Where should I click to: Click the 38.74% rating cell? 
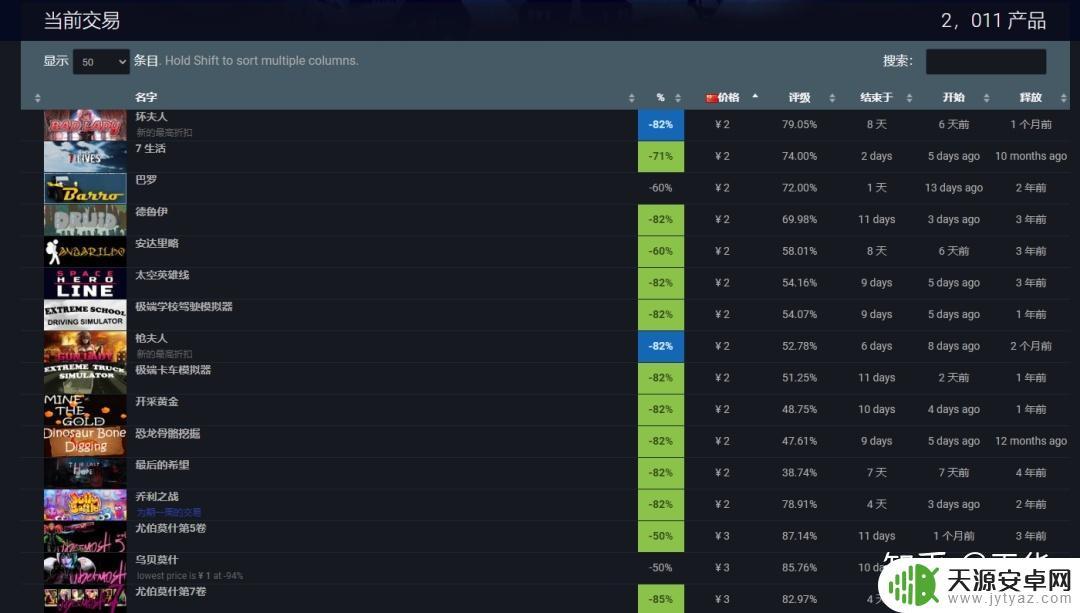pyautogui.click(x=799, y=474)
